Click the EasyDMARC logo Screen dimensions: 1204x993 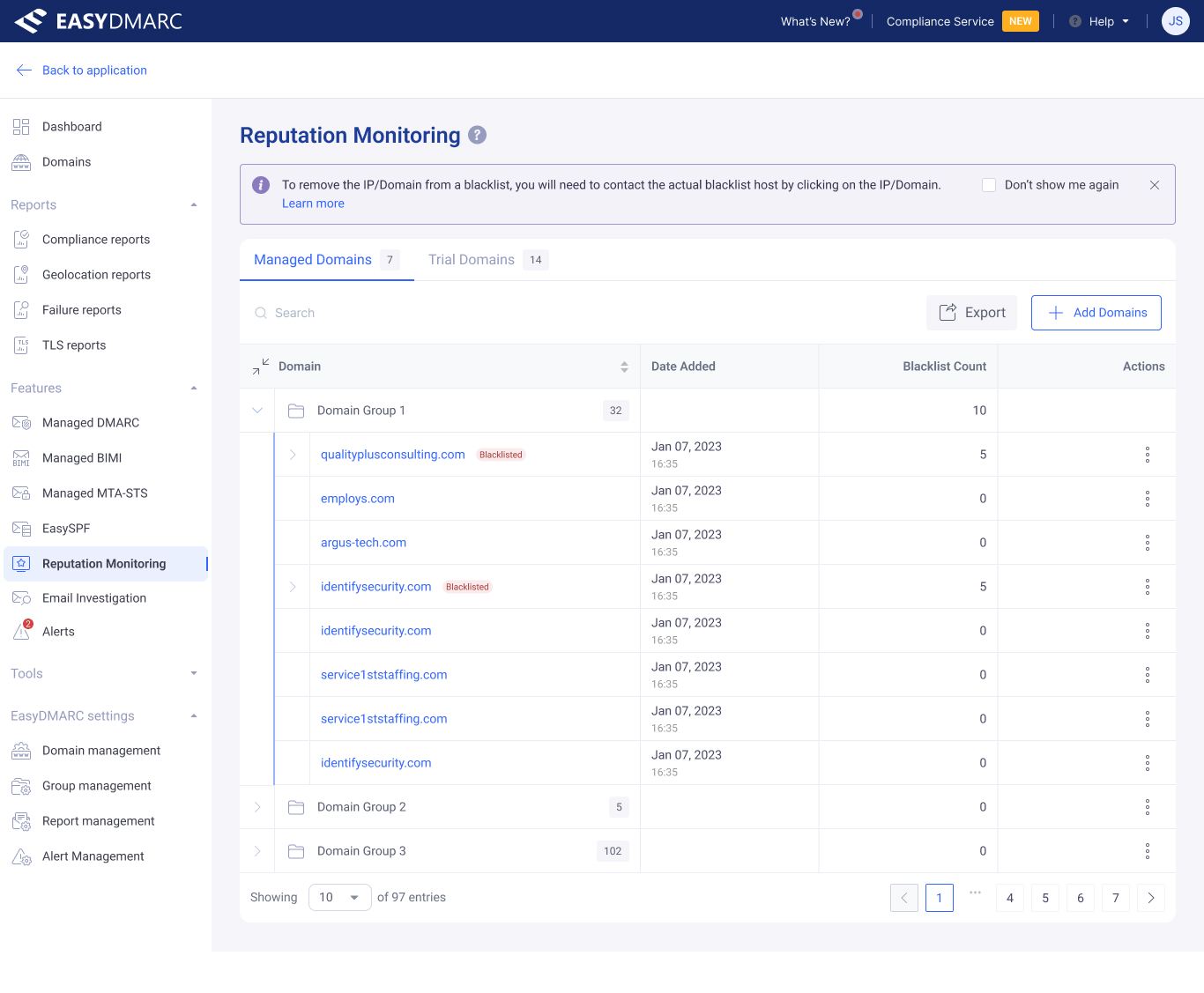(98, 21)
